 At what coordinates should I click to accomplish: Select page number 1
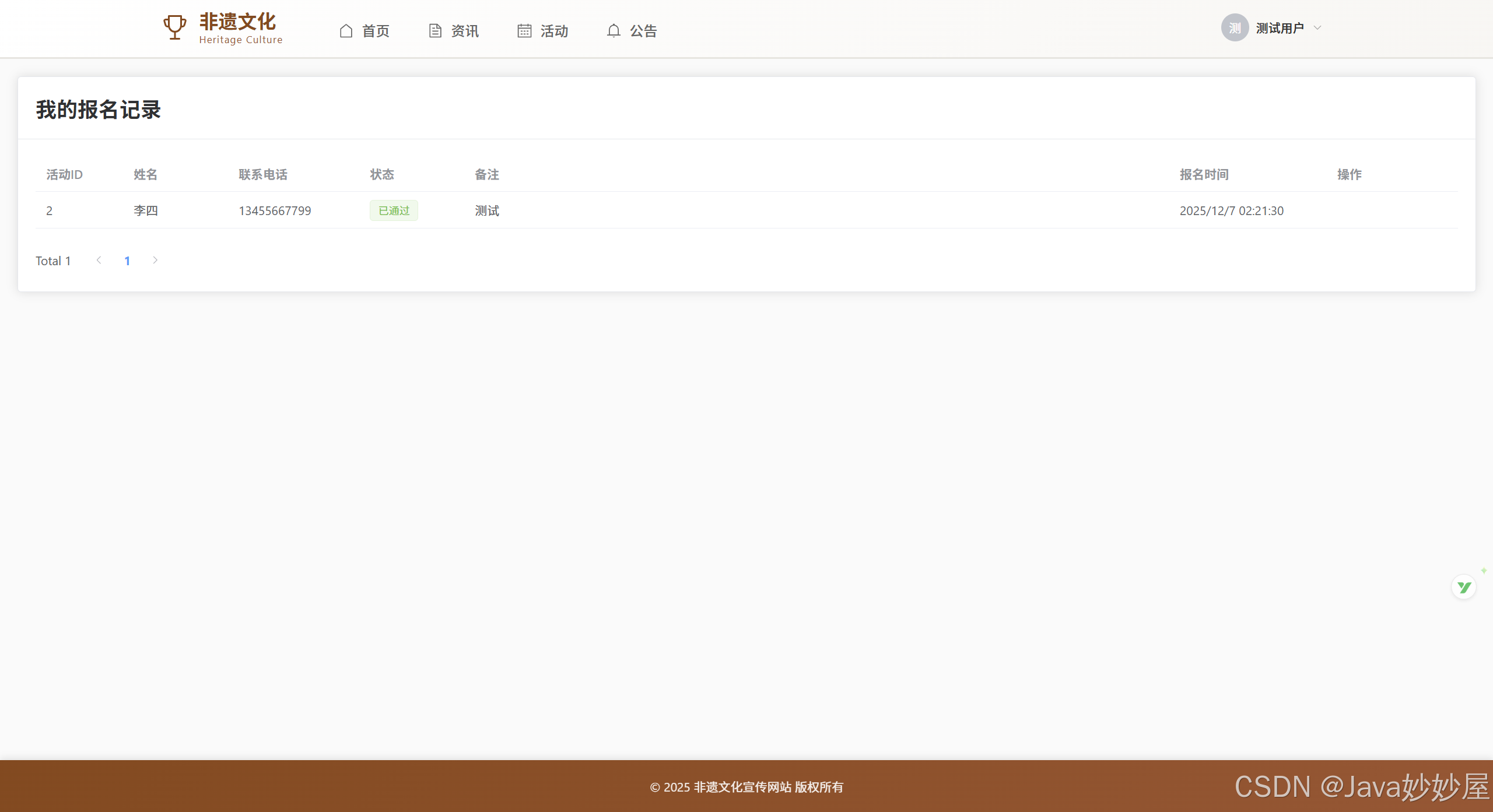coord(127,261)
